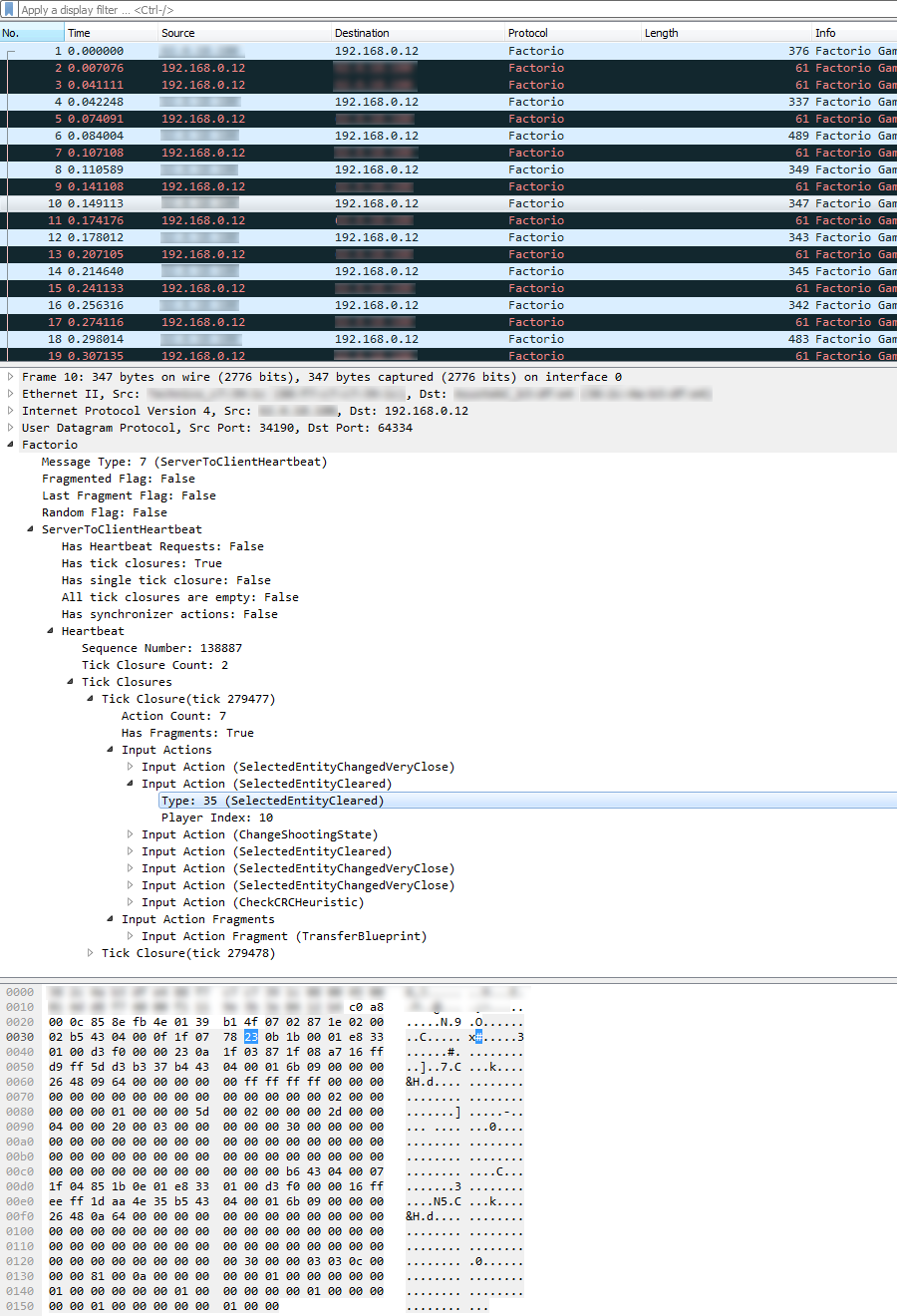The height and width of the screenshot is (1316, 897).
Task: Select packet 14 at time 0.214640
Action: [448, 271]
